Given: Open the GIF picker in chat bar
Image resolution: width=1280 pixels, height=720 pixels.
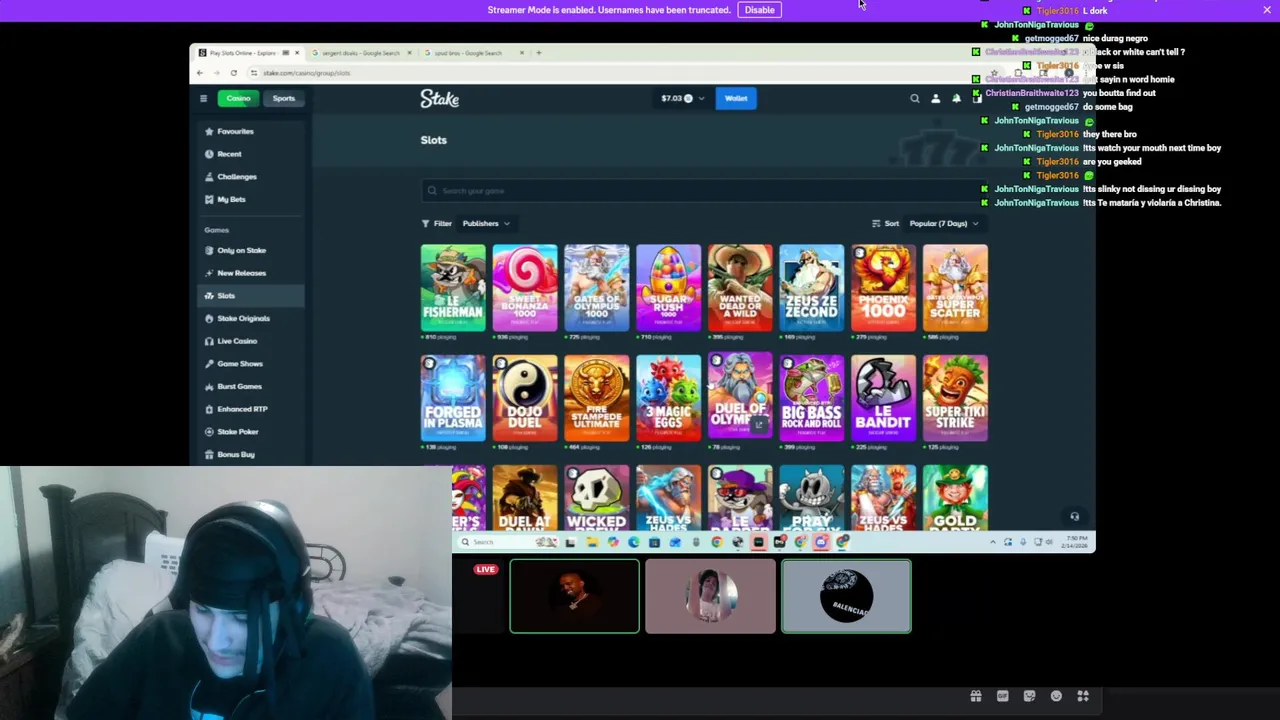Looking at the screenshot, I should 1003,696.
